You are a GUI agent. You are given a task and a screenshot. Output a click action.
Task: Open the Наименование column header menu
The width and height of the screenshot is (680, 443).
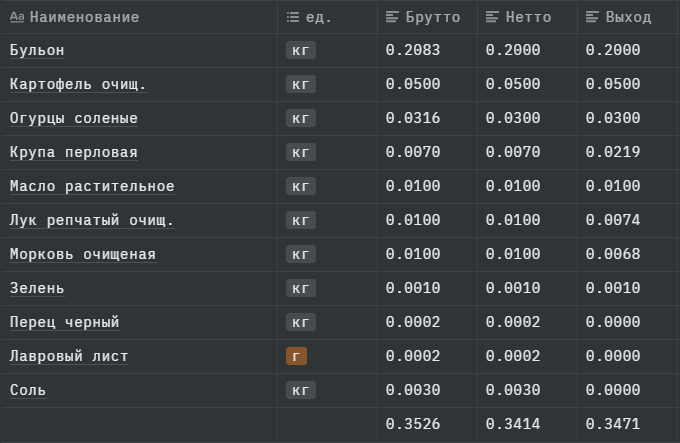84,17
